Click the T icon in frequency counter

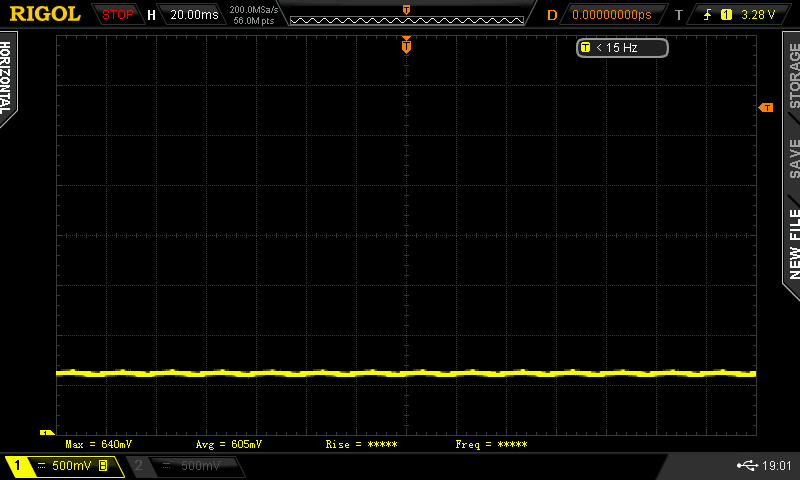[585, 47]
